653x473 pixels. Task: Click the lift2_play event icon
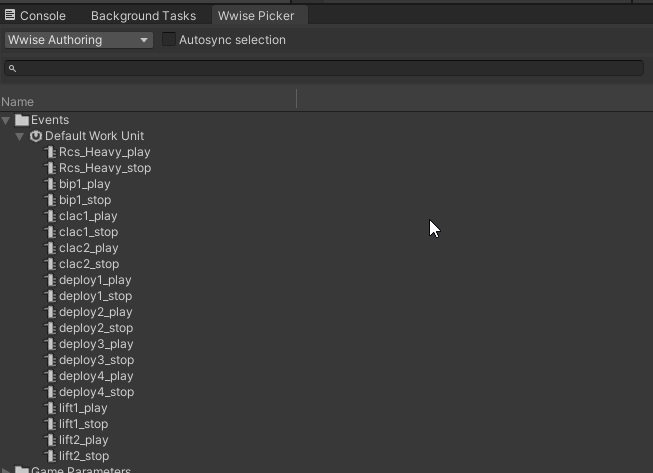(50, 440)
